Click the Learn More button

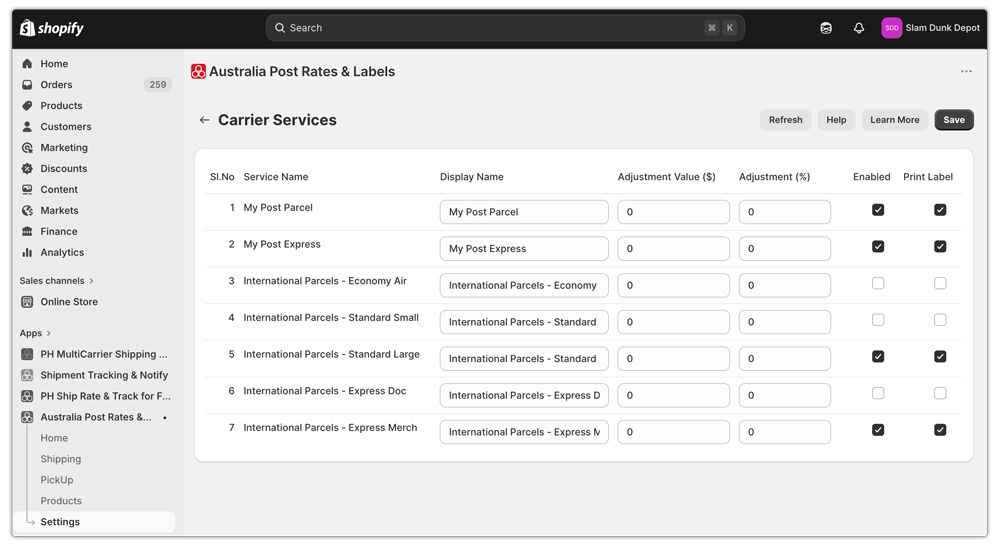(895, 120)
